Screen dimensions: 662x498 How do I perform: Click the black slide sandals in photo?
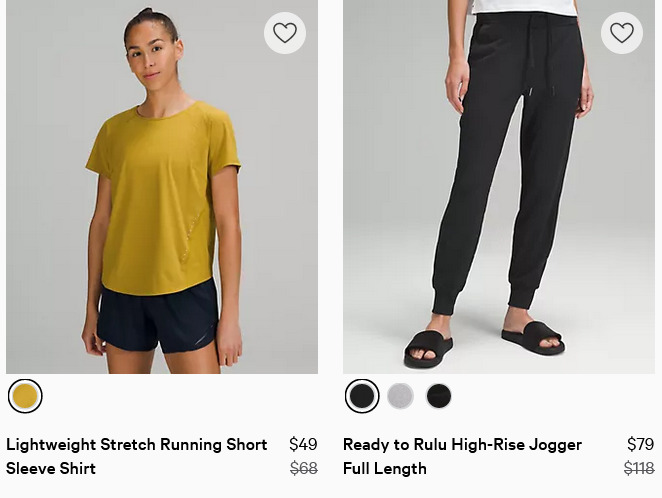click(483, 343)
